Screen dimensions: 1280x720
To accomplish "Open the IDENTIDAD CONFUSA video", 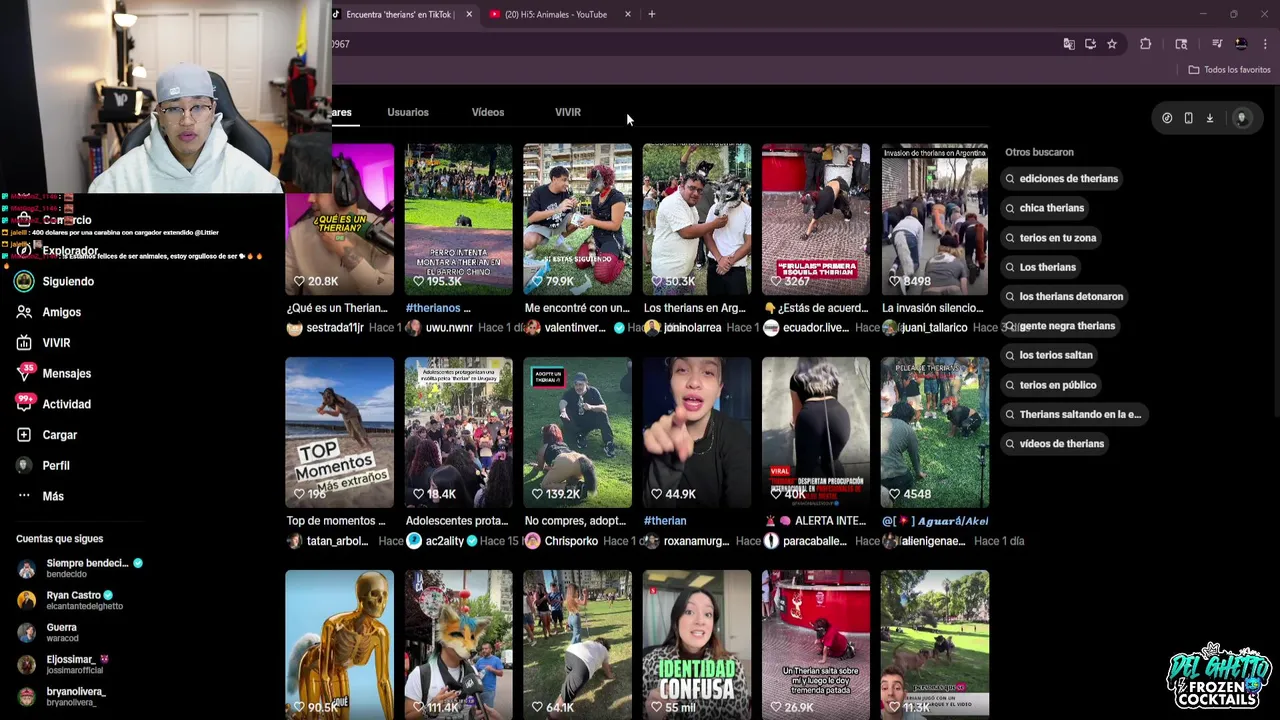I will point(697,645).
